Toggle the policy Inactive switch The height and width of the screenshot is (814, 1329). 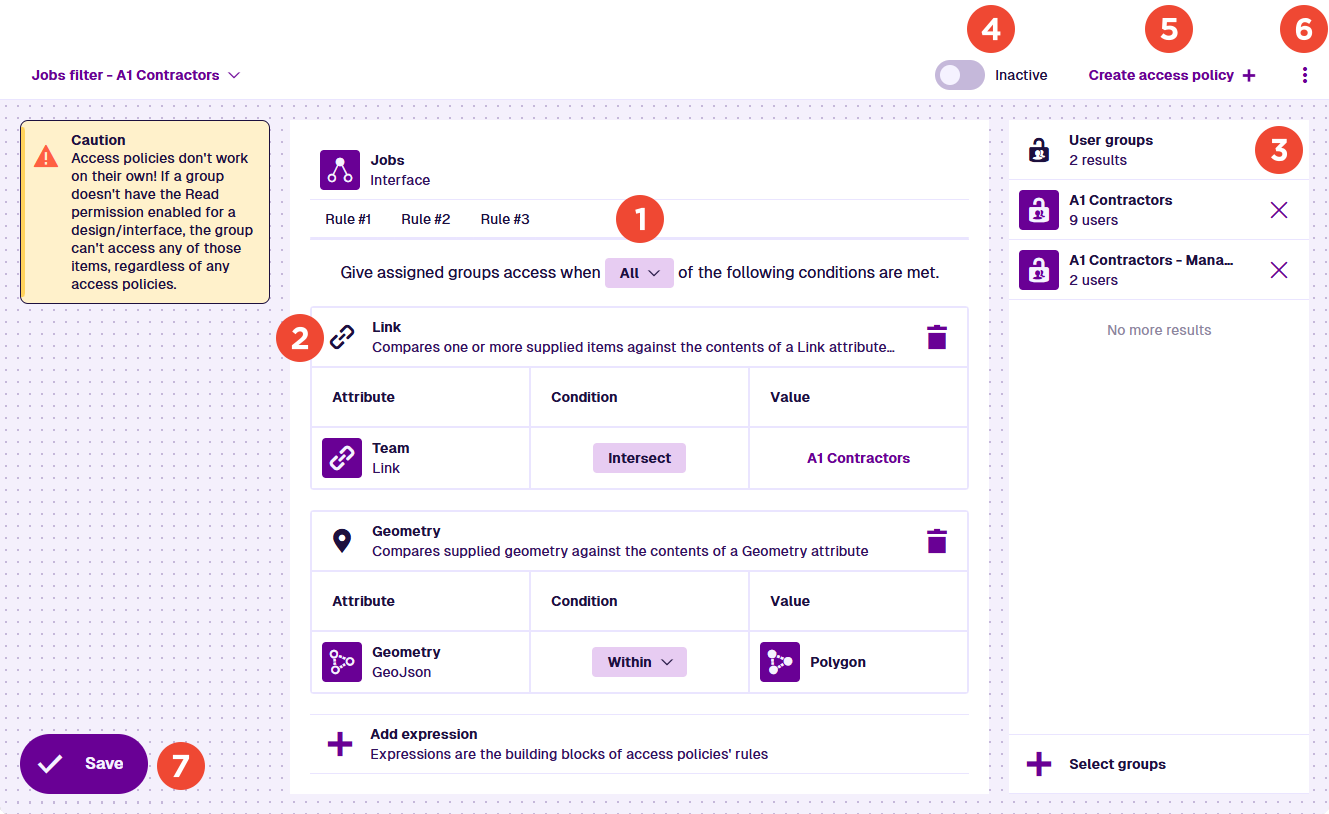pyautogui.click(x=959, y=75)
